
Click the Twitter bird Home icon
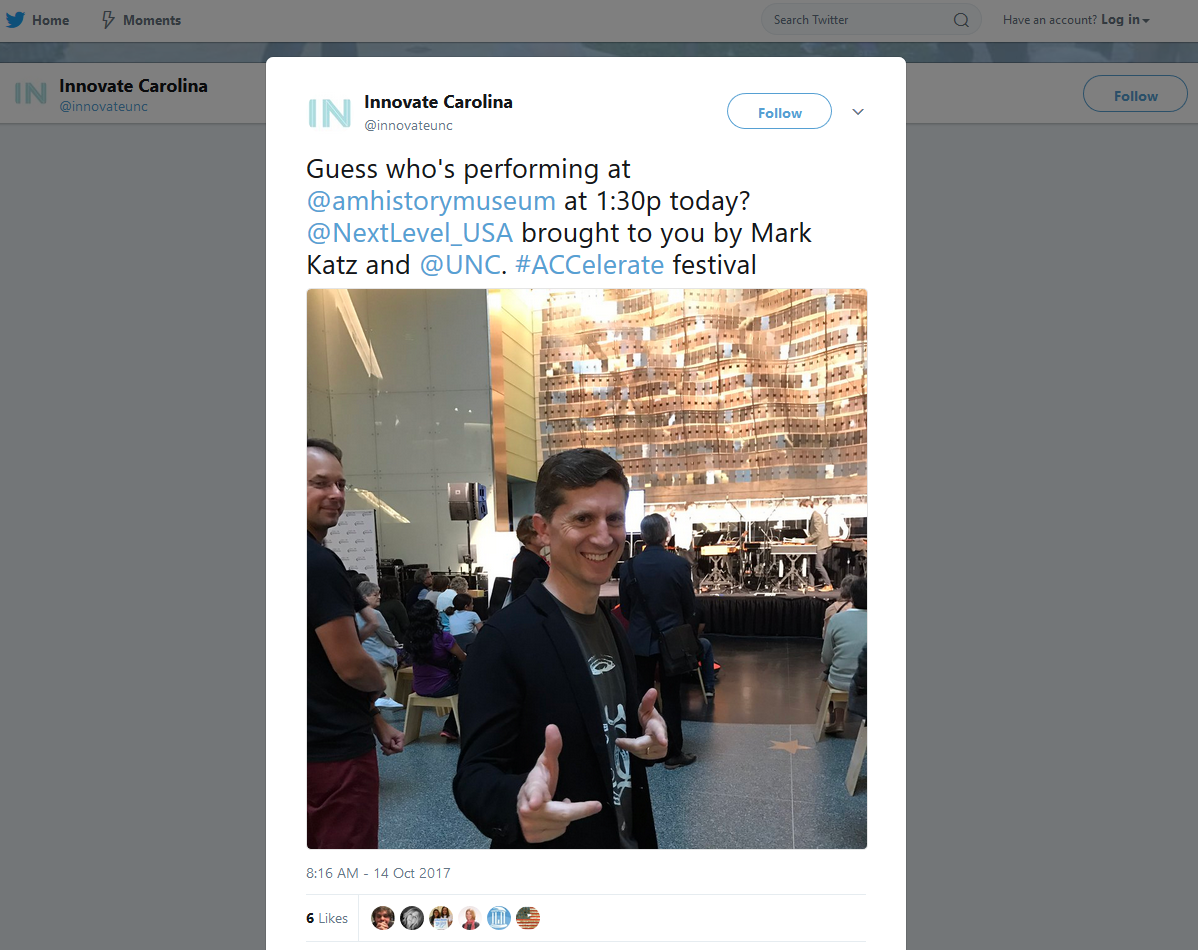click(15, 20)
